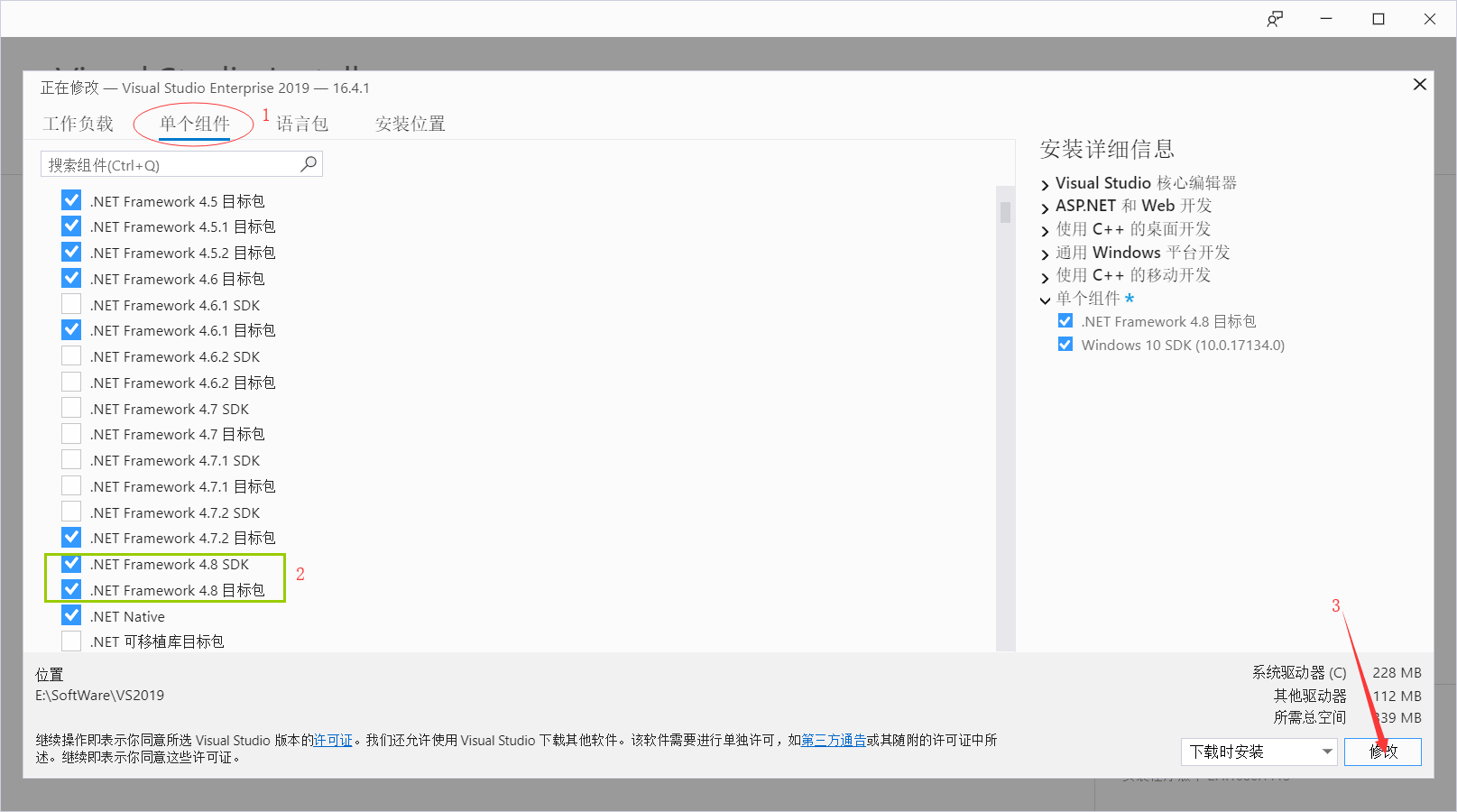
Task: Disable the .NET Native component
Action: pyautogui.click(x=71, y=614)
